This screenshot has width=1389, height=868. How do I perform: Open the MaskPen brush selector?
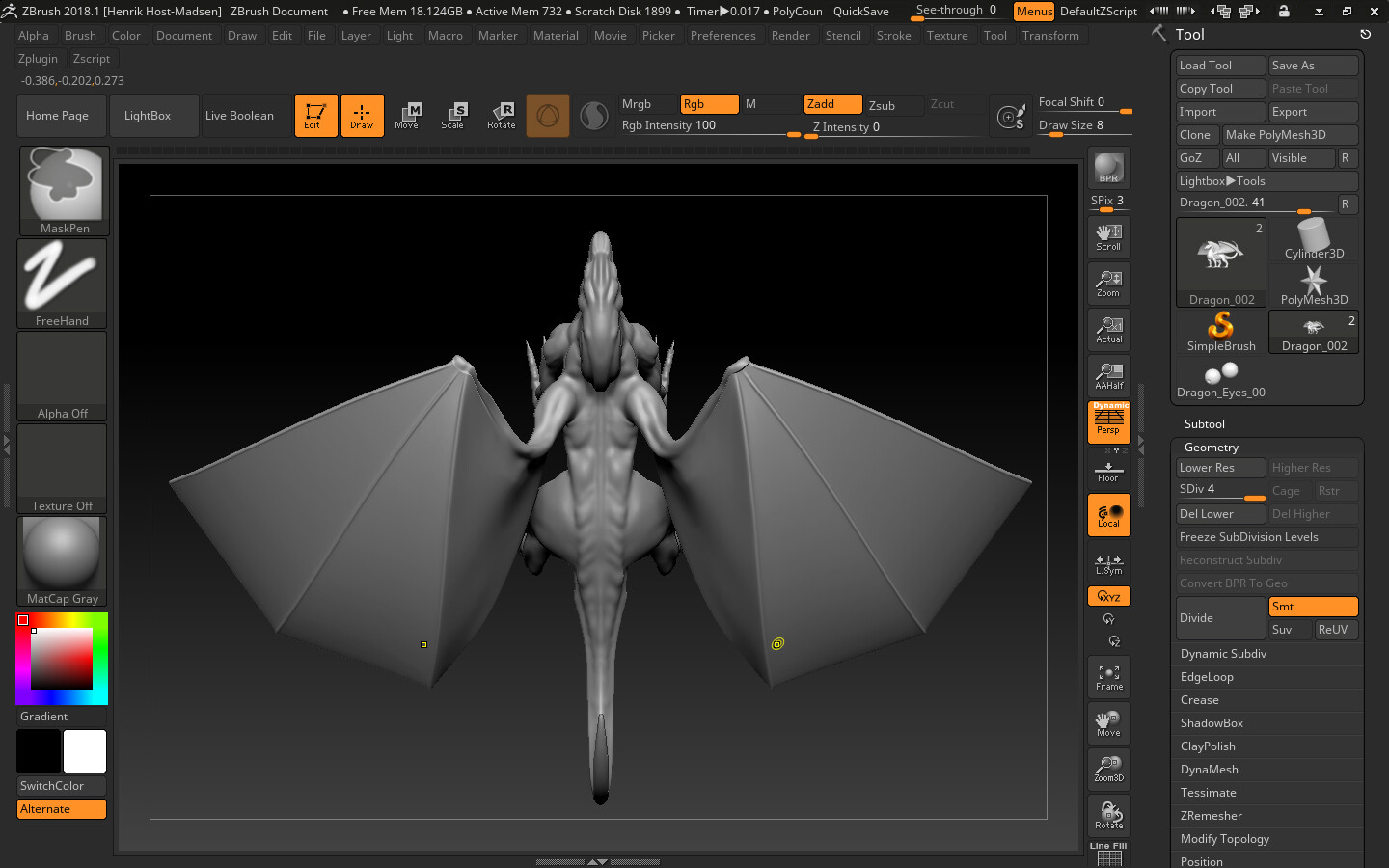tap(62, 190)
